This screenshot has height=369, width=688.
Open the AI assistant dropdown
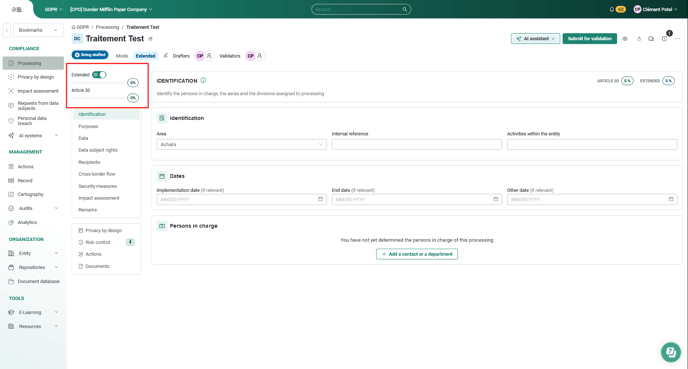click(x=535, y=39)
